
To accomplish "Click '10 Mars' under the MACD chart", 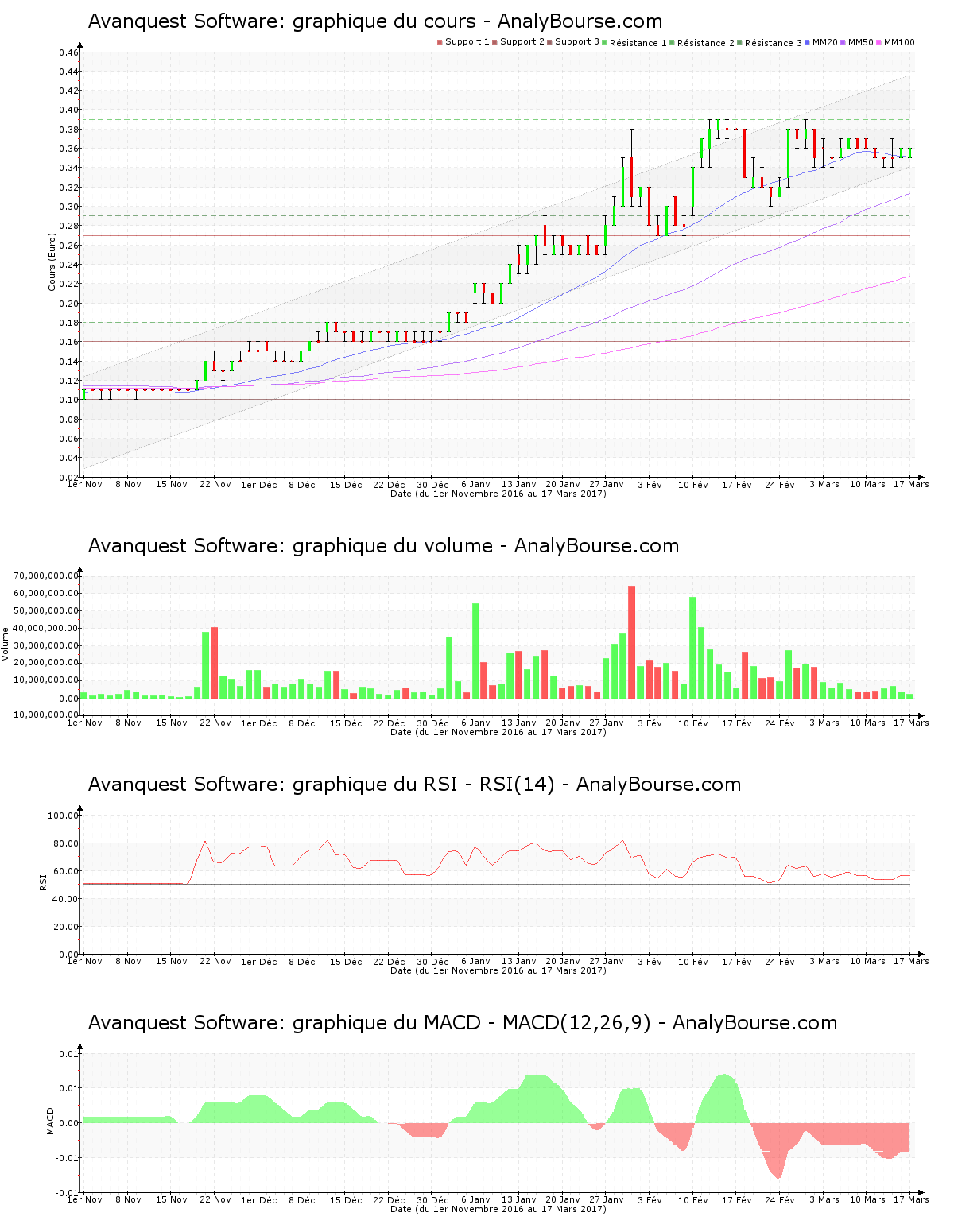I will [867, 1199].
